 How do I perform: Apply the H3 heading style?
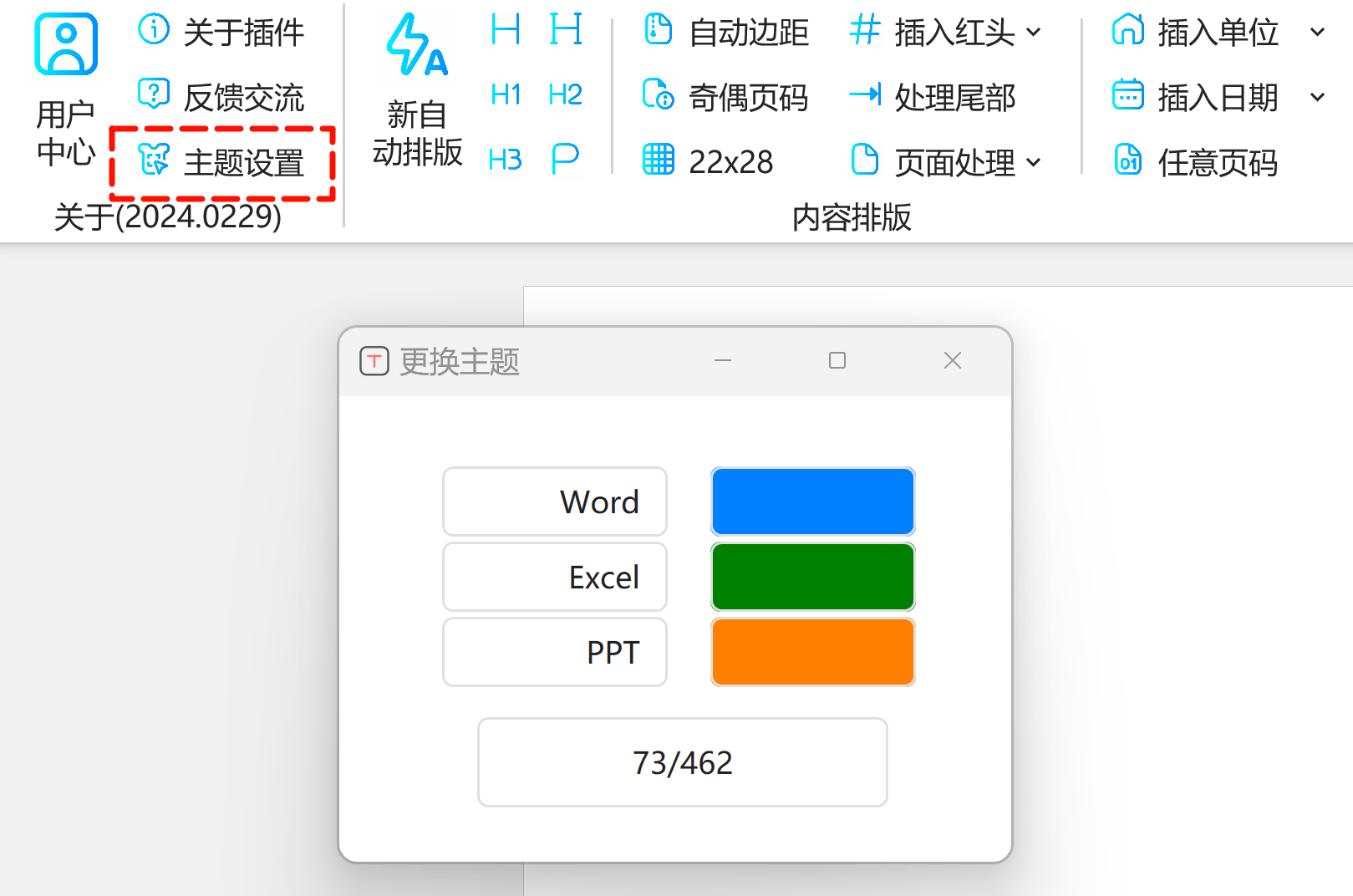[506, 159]
